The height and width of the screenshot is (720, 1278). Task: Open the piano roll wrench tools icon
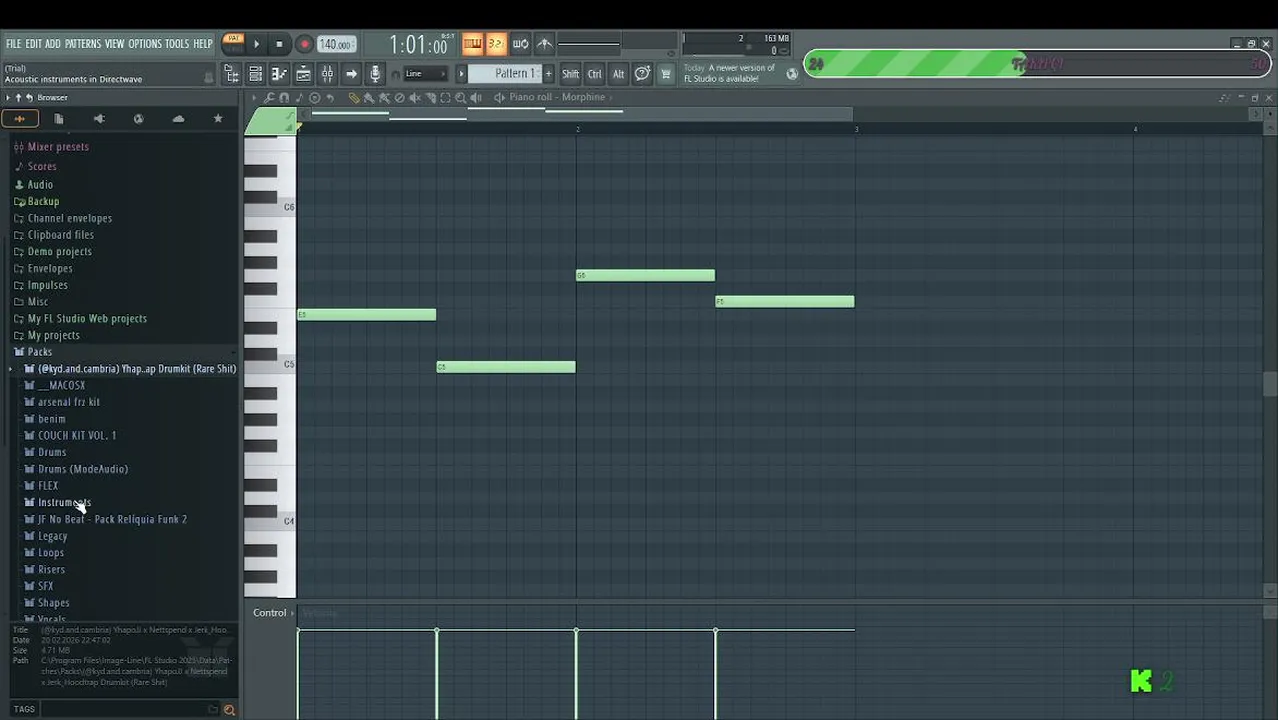[x=269, y=98]
